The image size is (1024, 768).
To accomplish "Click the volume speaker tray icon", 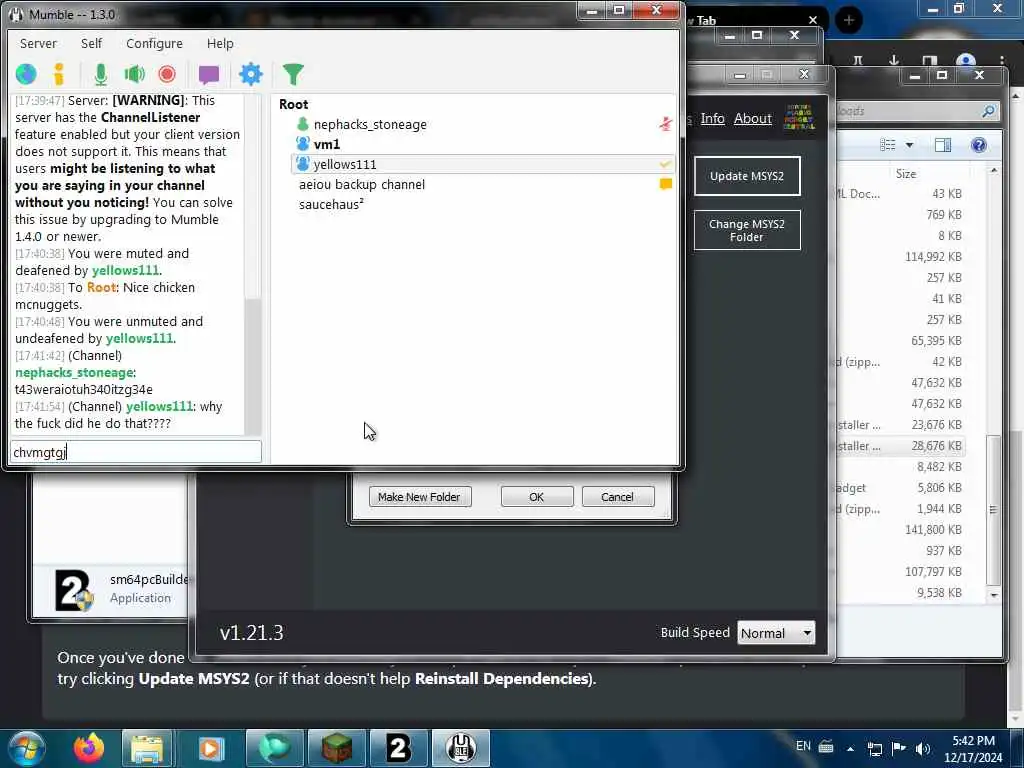I will pos(923,748).
